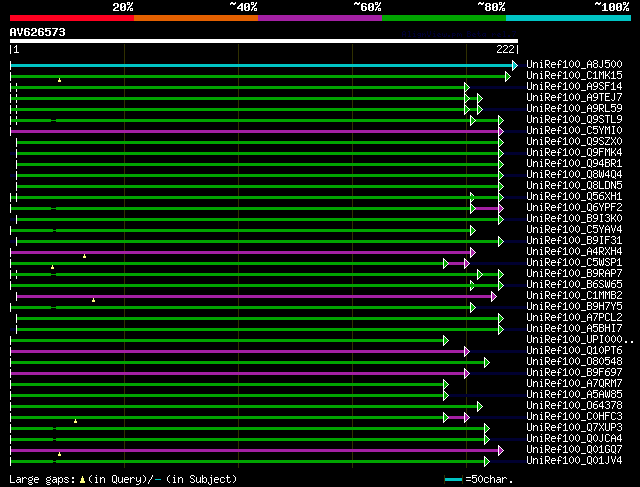640x487 pixels.
Task: Click the arrowhead ending the B9H7Y5 alignment
Action: 473,307
